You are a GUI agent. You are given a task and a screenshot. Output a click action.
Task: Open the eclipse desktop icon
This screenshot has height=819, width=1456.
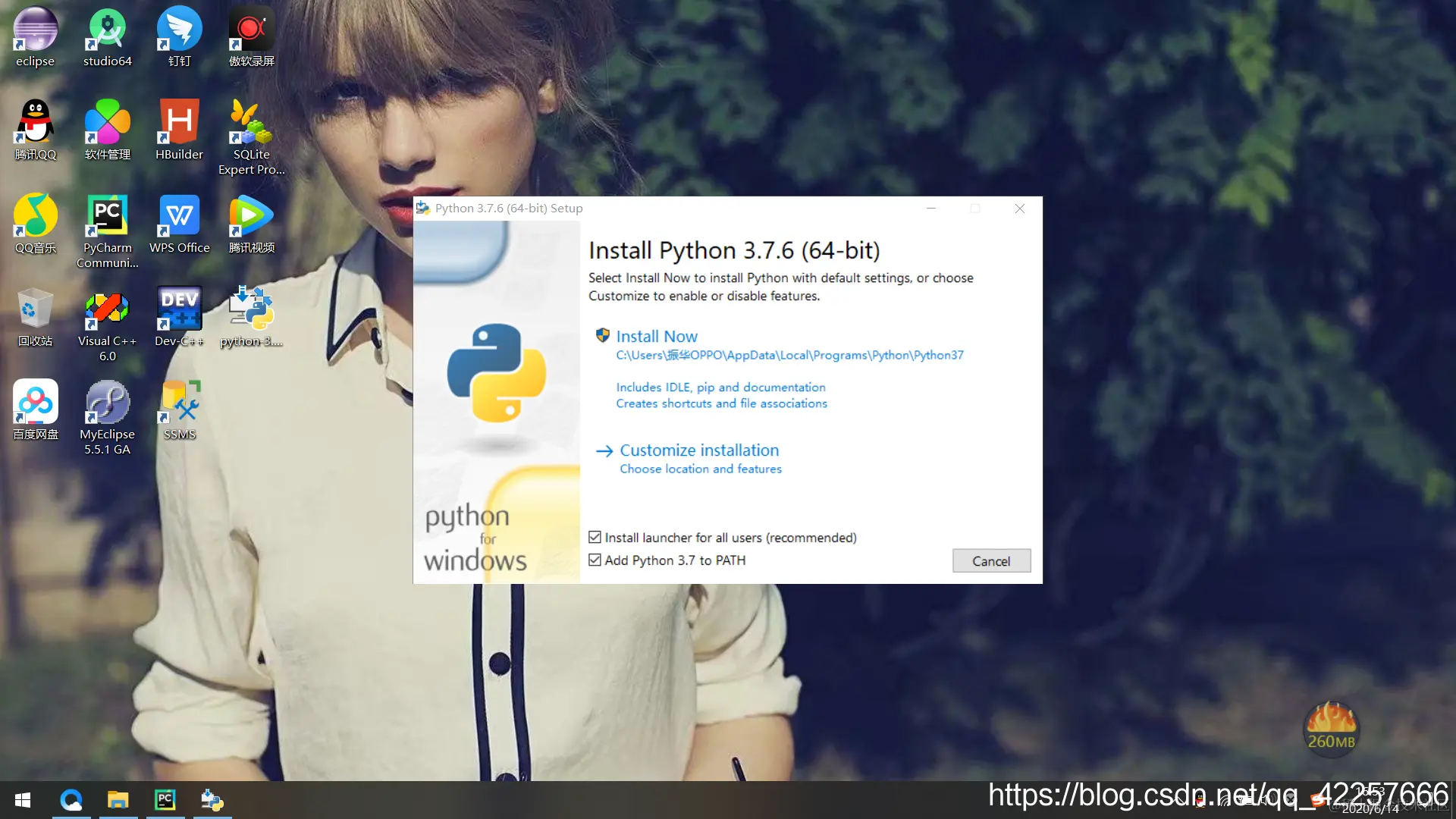point(35,30)
